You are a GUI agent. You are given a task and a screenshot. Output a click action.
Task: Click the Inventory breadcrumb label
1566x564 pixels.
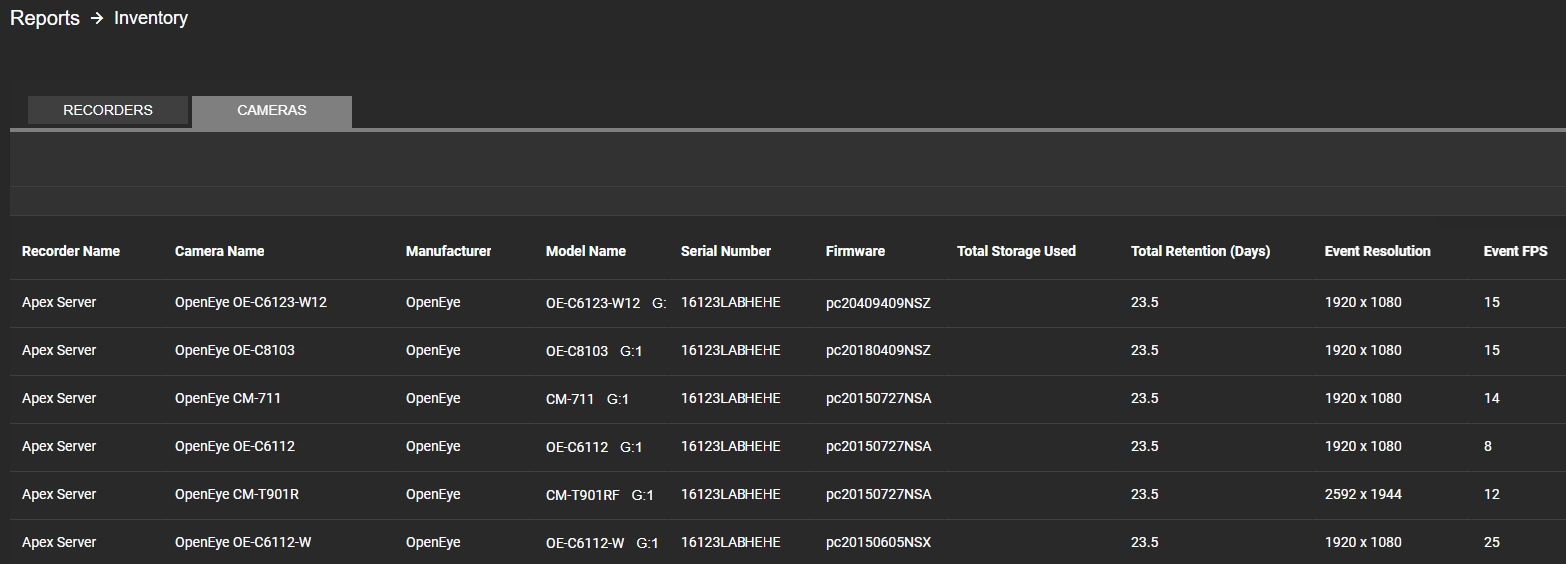[151, 18]
